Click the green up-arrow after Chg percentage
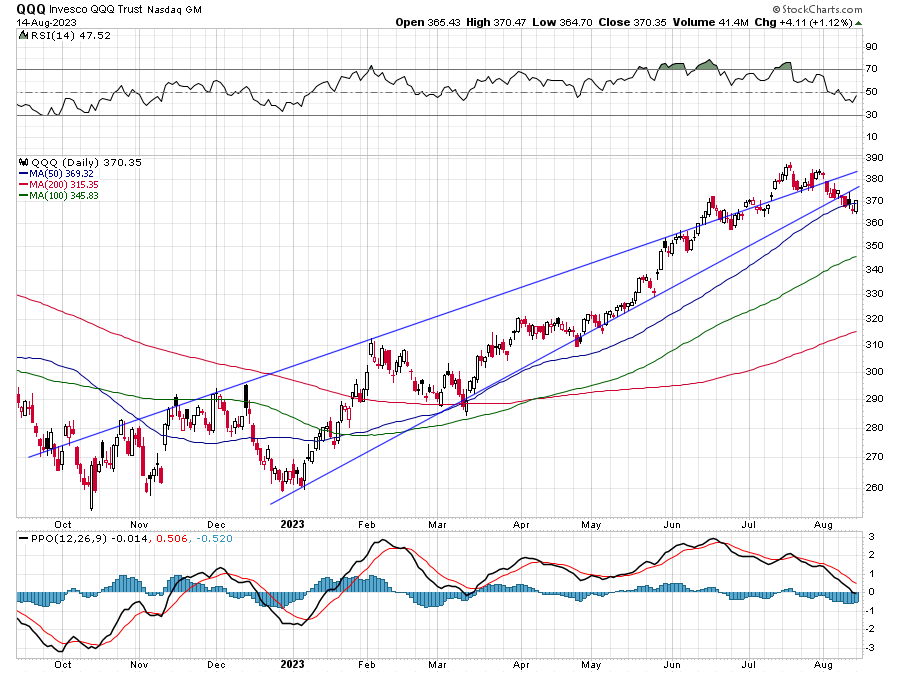The height and width of the screenshot is (673, 900). [858, 23]
